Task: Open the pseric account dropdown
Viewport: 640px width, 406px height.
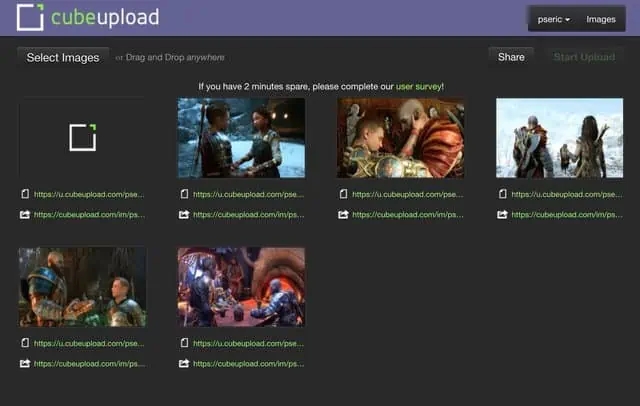Action: click(x=553, y=19)
